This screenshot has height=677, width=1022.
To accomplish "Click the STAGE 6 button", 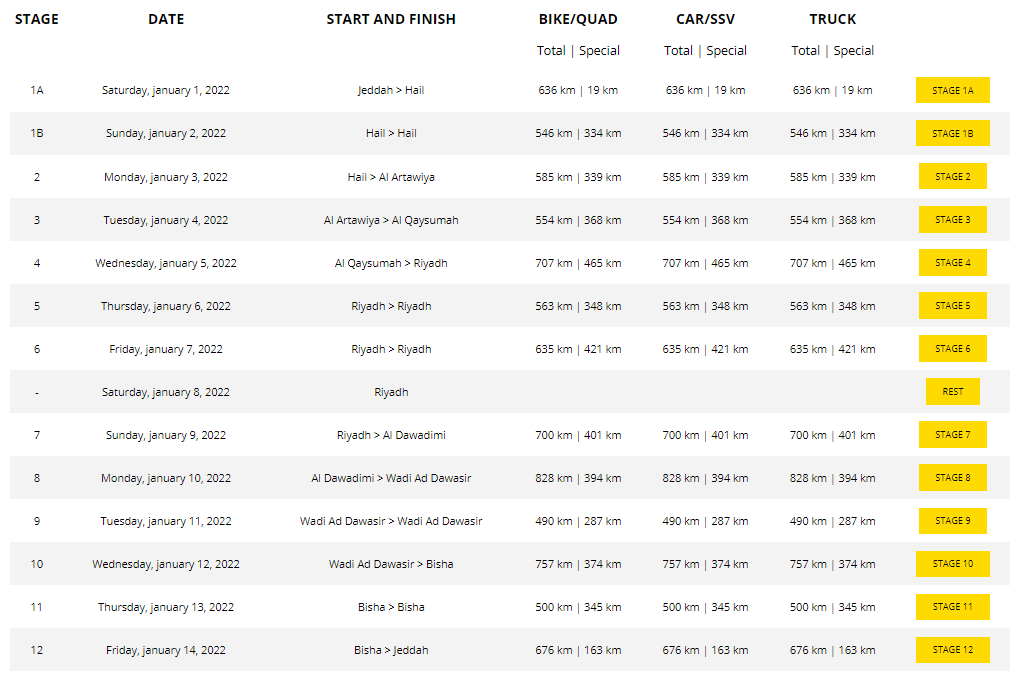I will 952,348.
